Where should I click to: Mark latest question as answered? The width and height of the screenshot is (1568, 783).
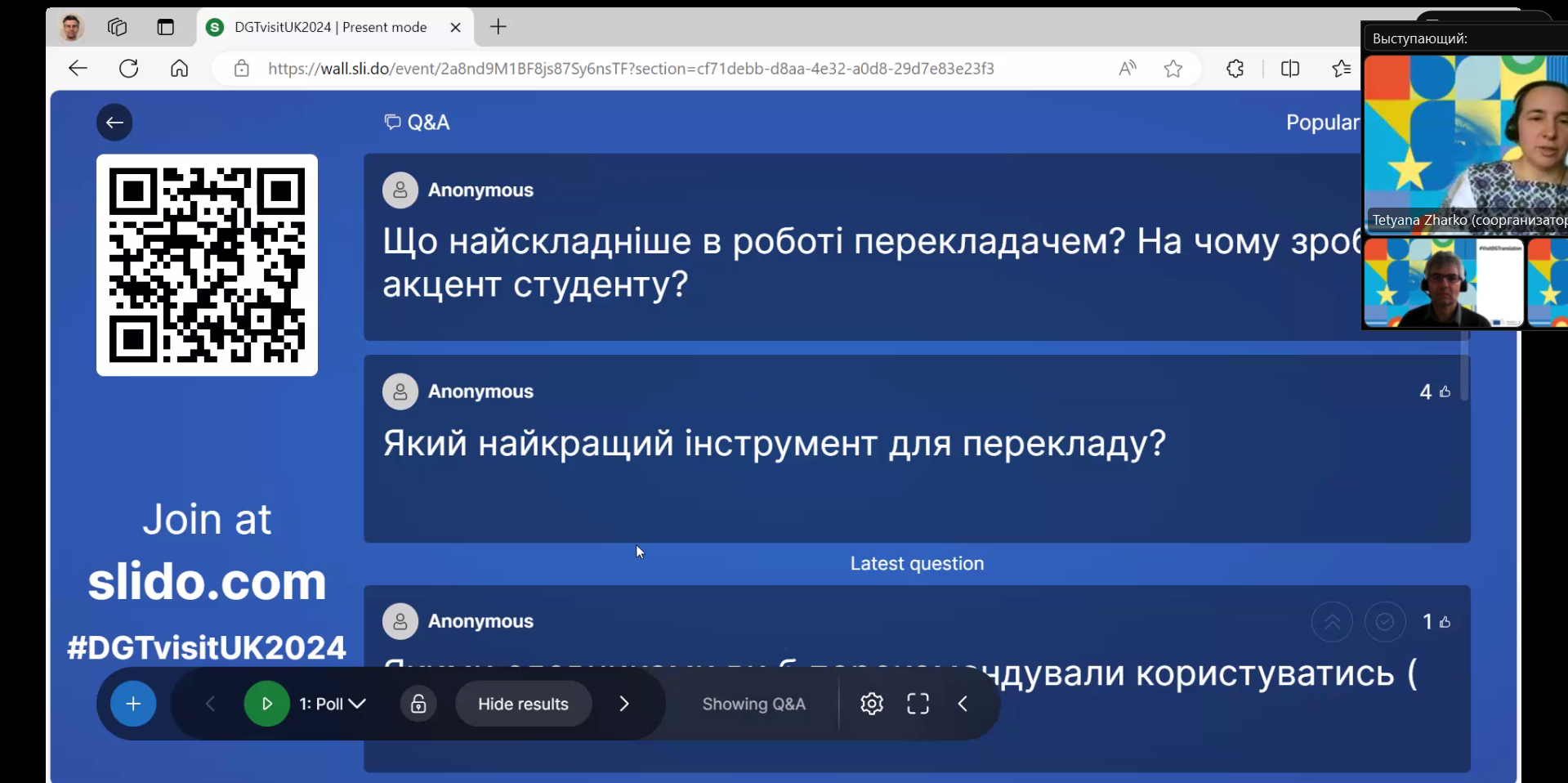(1385, 622)
